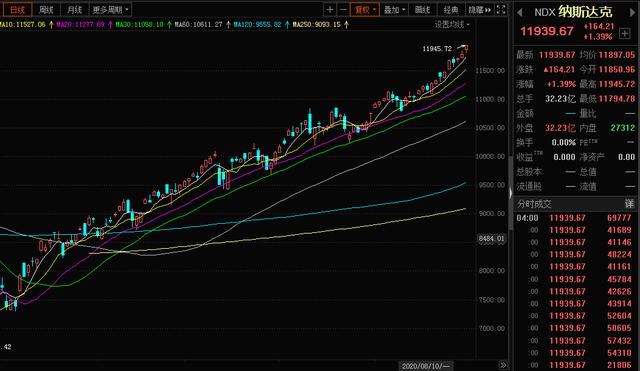The width and height of the screenshot is (640, 371).
Task: Open the 设置均线 settings dropdown
Action: pos(452,24)
